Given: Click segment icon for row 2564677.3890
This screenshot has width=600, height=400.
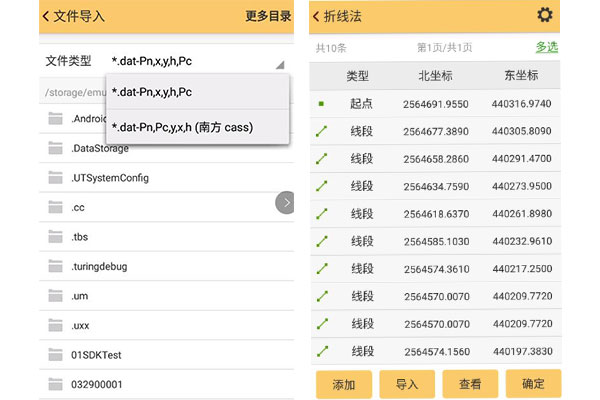Looking at the screenshot, I should [322, 130].
